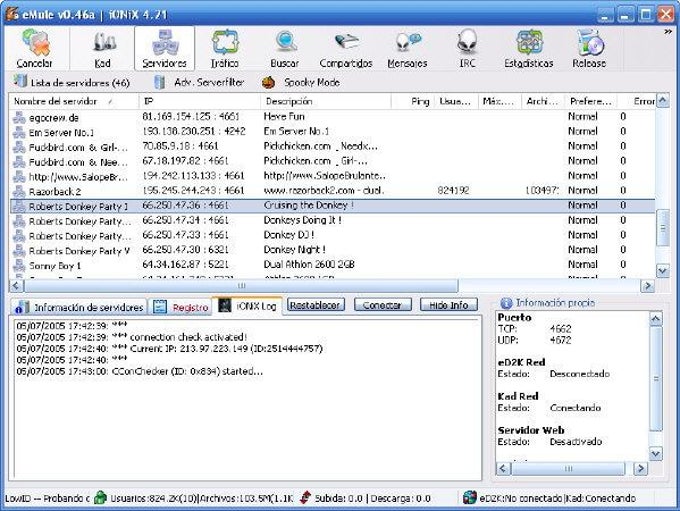The image size is (680, 511).
Task: Click description Dual Athlon 2600 2GB
Action: point(309,265)
